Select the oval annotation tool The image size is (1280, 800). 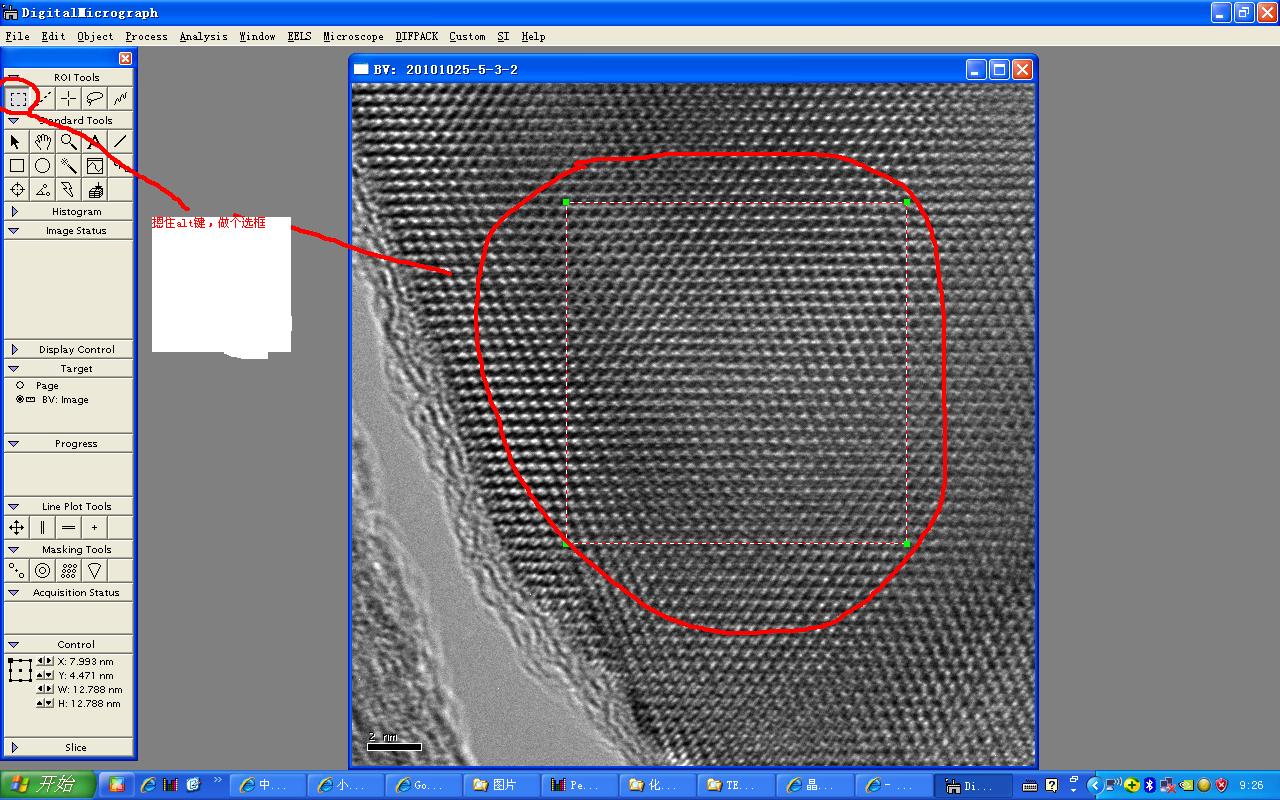[x=42, y=165]
